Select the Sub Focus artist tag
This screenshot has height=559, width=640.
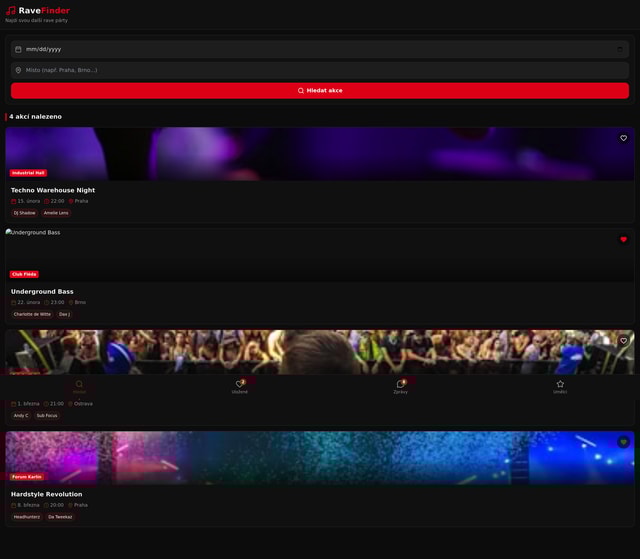[47, 415]
